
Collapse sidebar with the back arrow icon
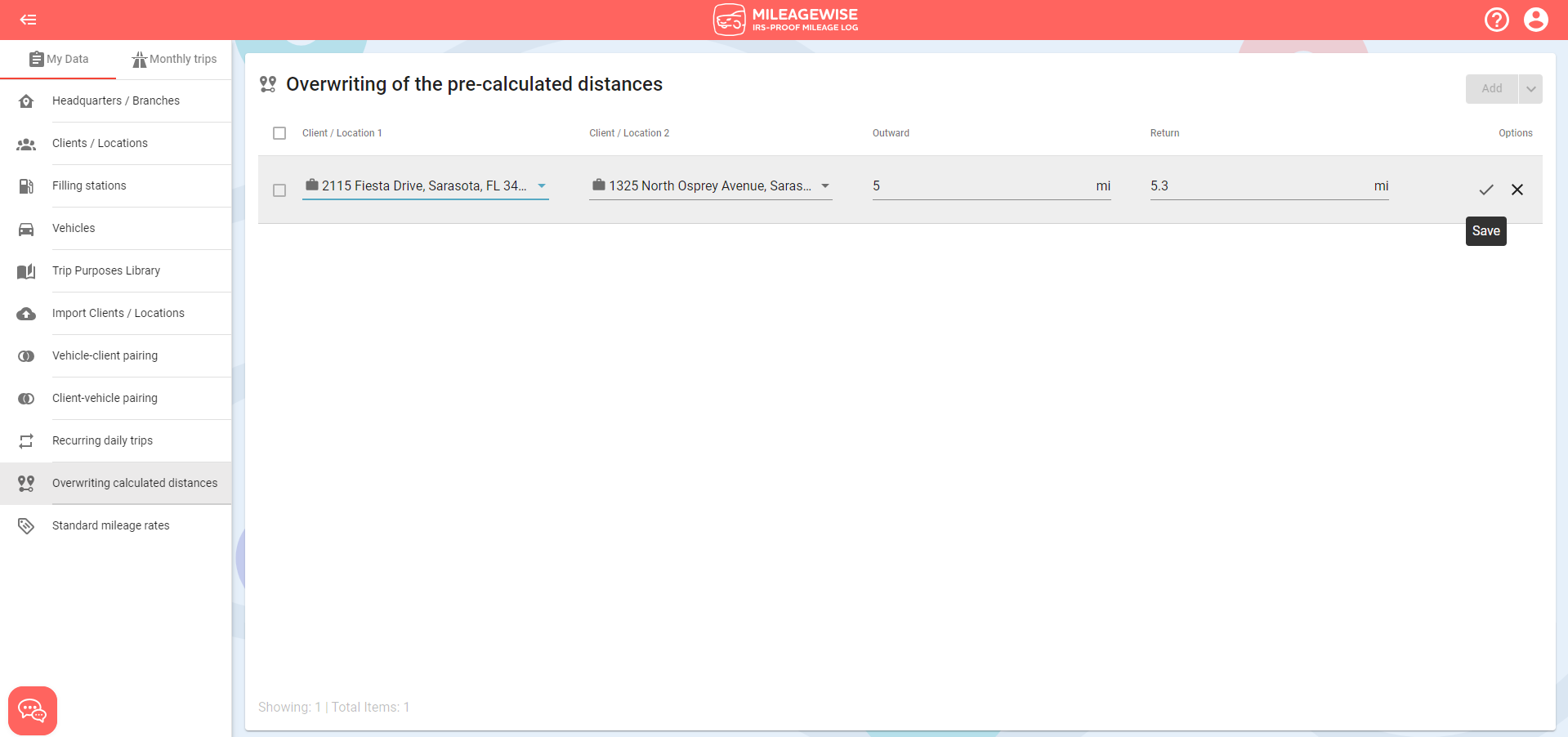(x=29, y=20)
